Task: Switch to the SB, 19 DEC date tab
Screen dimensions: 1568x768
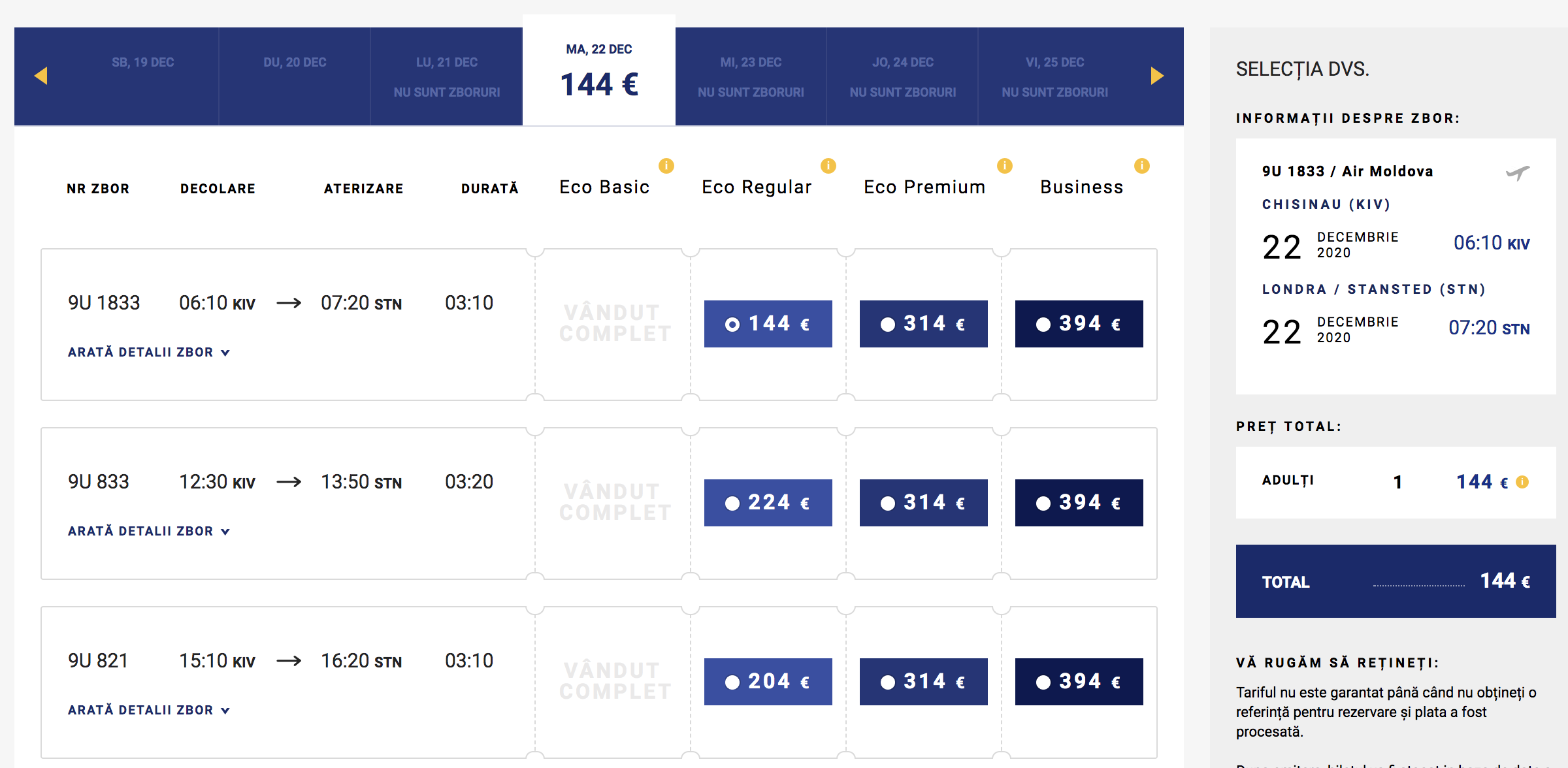Action: pos(142,76)
